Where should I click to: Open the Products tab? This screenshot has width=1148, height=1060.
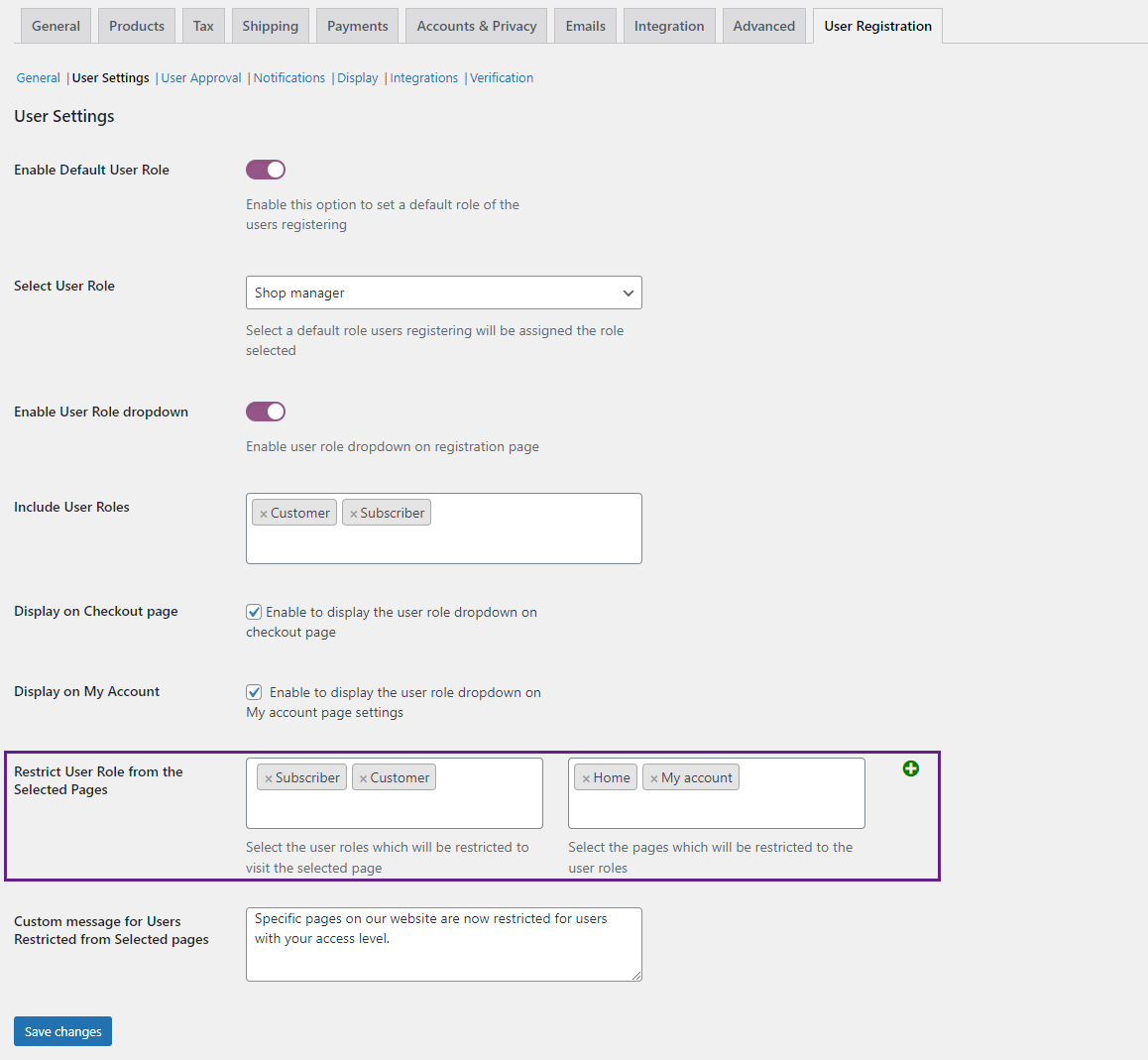(137, 27)
